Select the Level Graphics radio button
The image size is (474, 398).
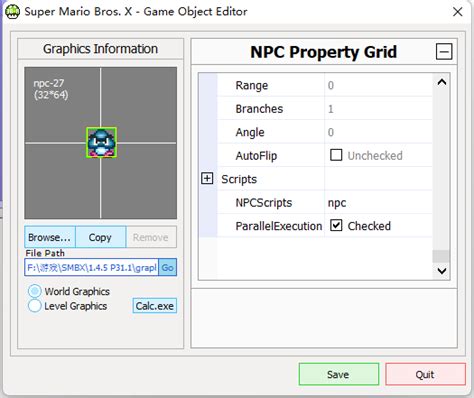35,306
